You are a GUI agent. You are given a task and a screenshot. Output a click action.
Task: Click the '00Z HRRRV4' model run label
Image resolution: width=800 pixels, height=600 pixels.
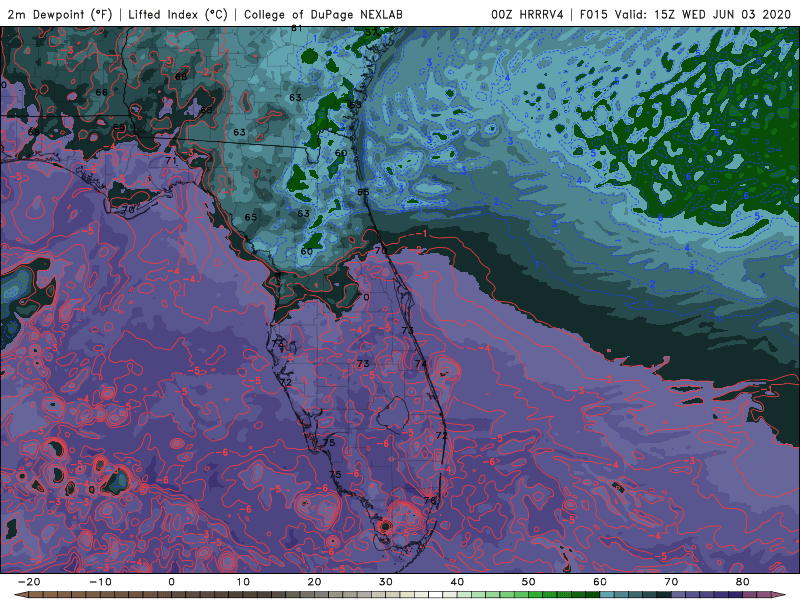528,14
